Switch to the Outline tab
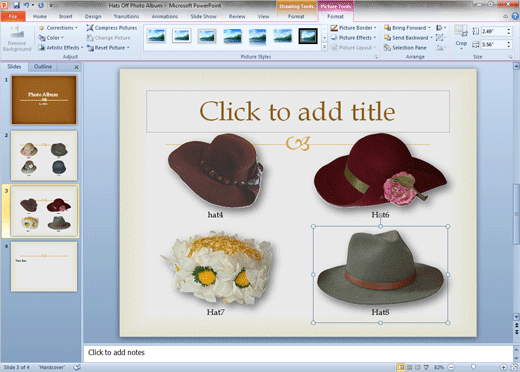 point(43,67)
